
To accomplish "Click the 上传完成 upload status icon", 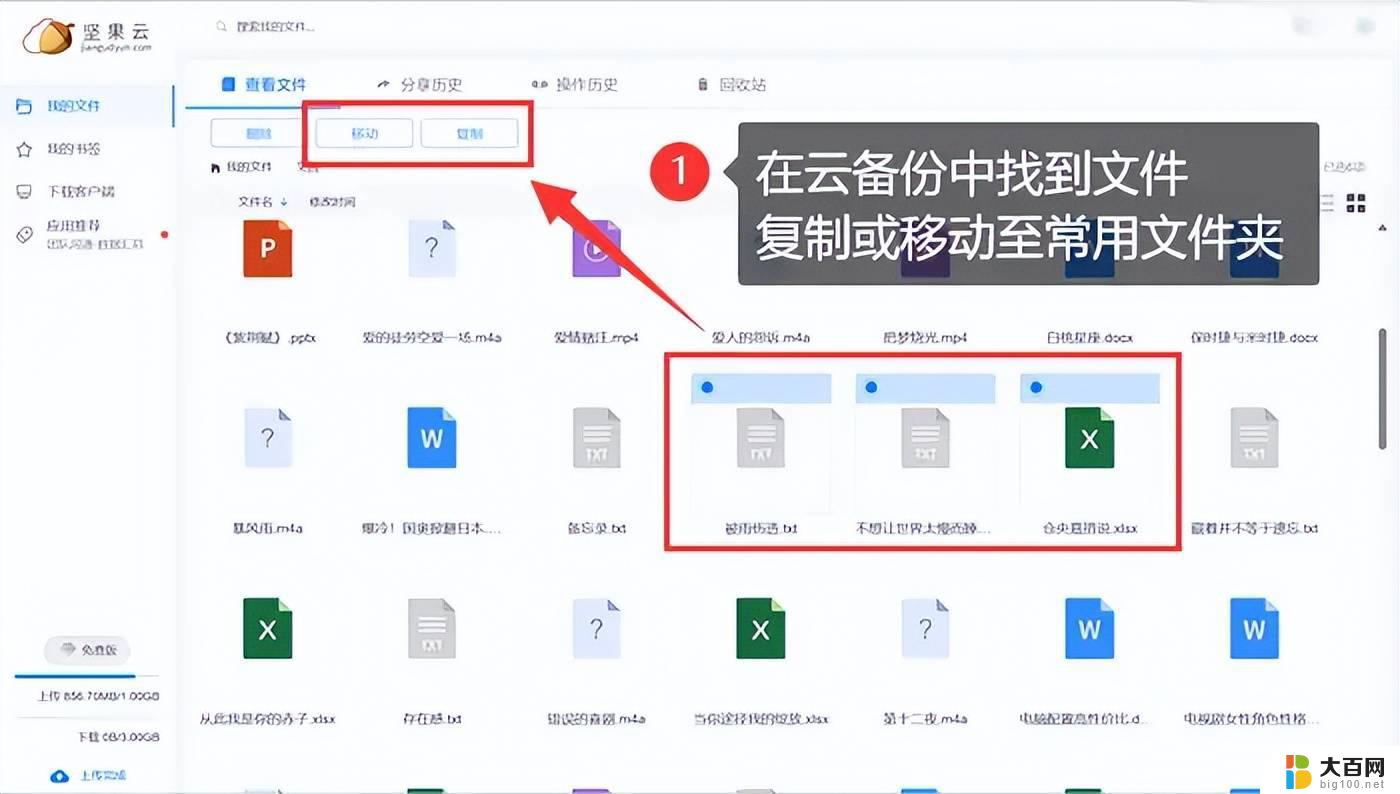I will coord(60,776).
